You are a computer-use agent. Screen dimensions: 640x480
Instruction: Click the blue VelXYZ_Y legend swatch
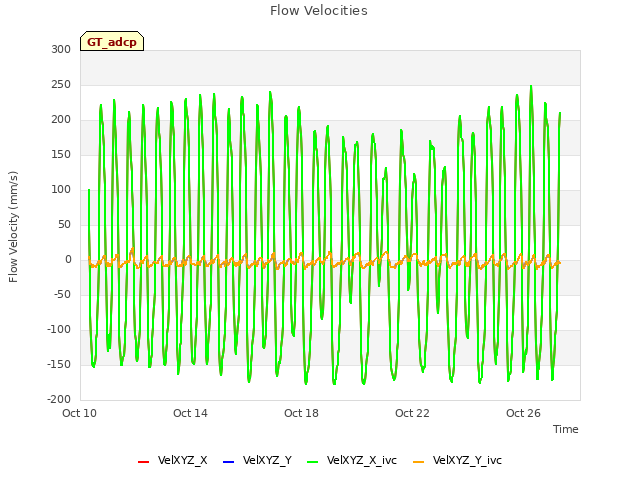point(229,462)
